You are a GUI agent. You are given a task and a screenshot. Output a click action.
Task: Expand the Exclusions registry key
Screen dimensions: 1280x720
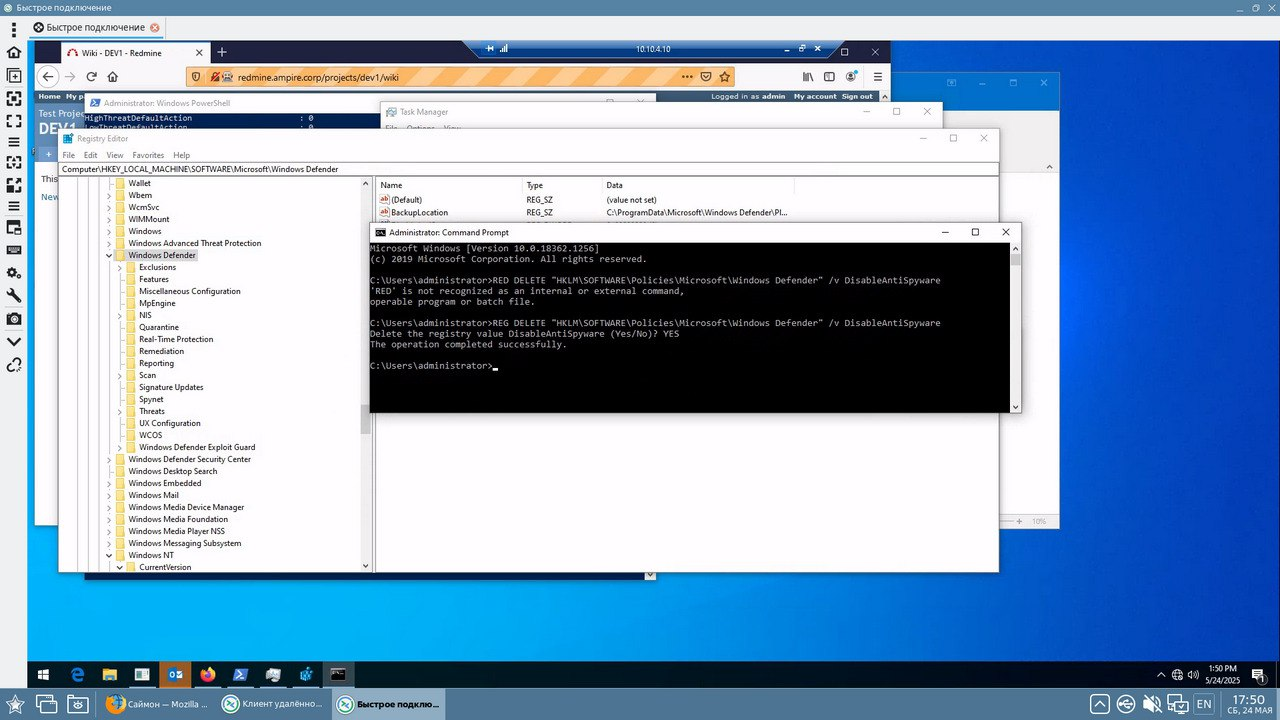[119, 267]
